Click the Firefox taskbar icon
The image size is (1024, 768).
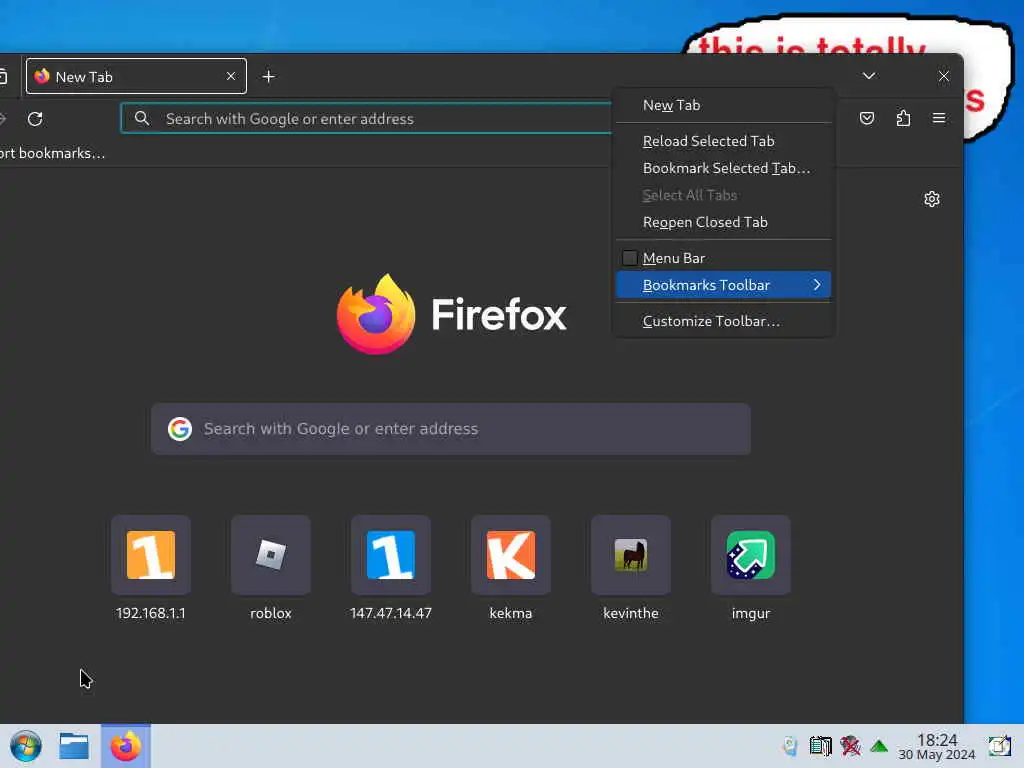click(x=125, y=746)
